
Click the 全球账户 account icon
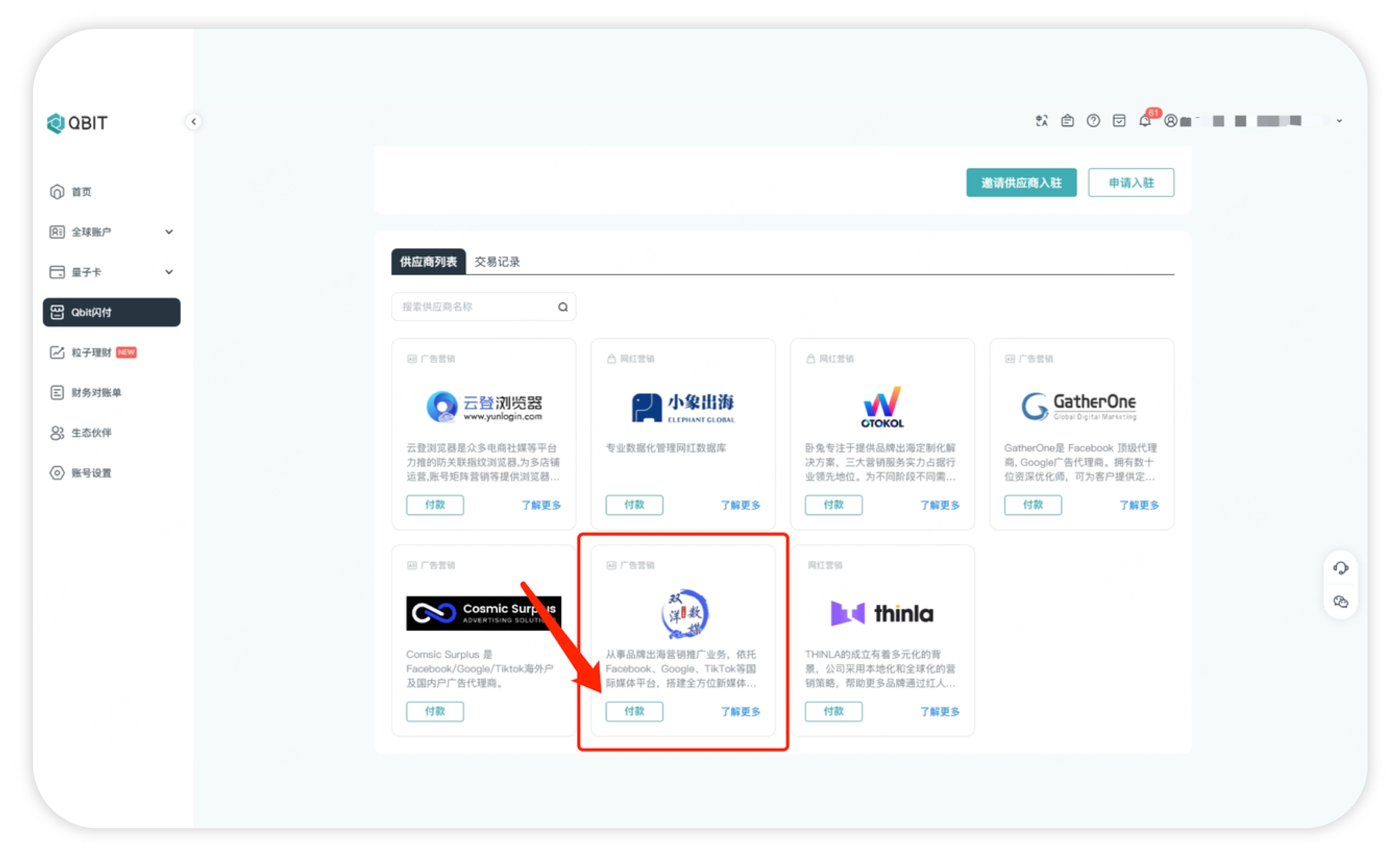pyautogui.click(x=57, y=232)
